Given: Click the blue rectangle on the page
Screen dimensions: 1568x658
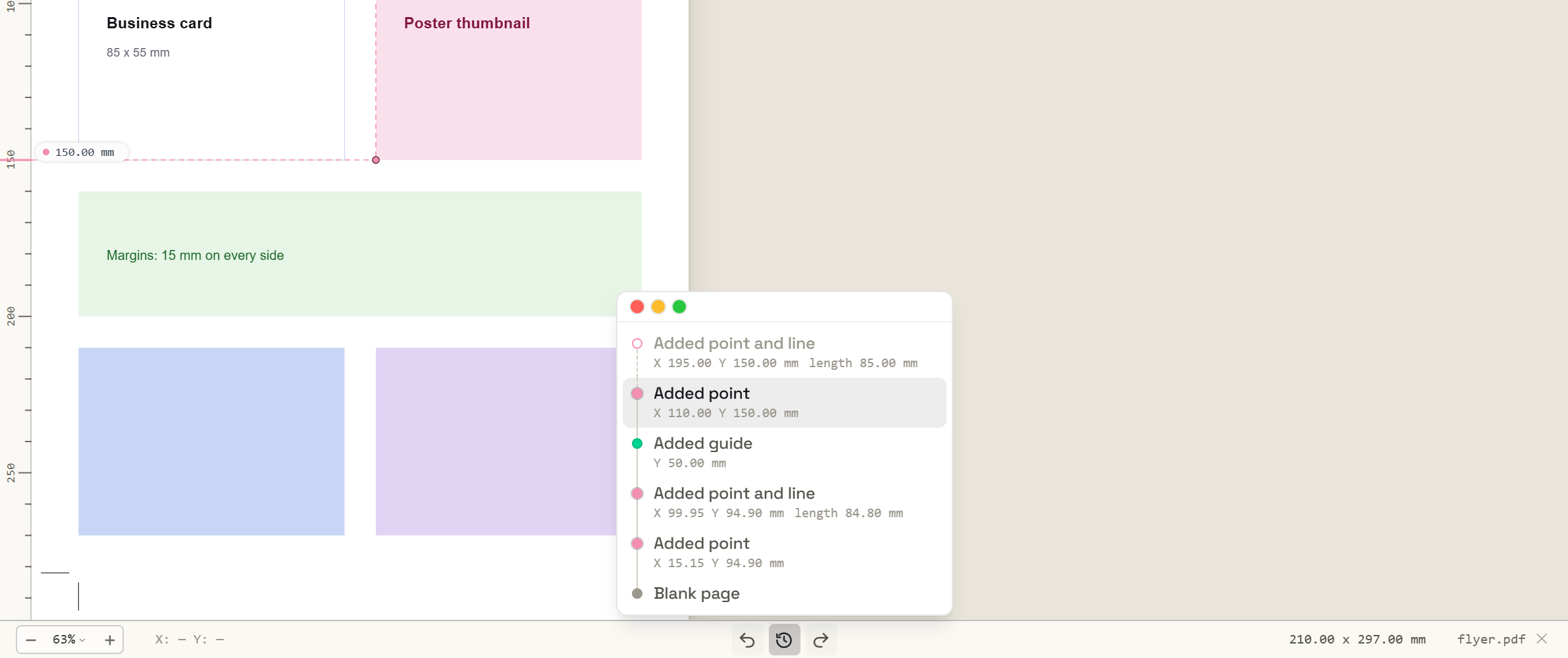Looking at the screenshot, I should 211,442.
